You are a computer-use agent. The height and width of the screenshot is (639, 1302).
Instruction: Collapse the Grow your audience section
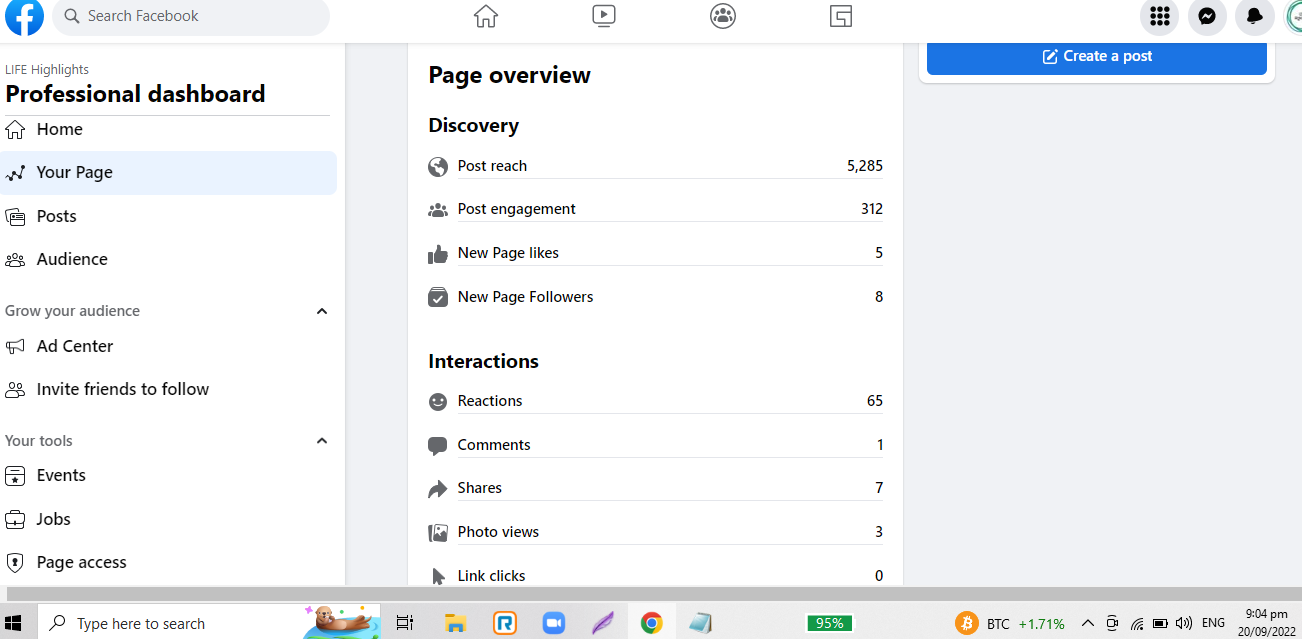point(322,311)
